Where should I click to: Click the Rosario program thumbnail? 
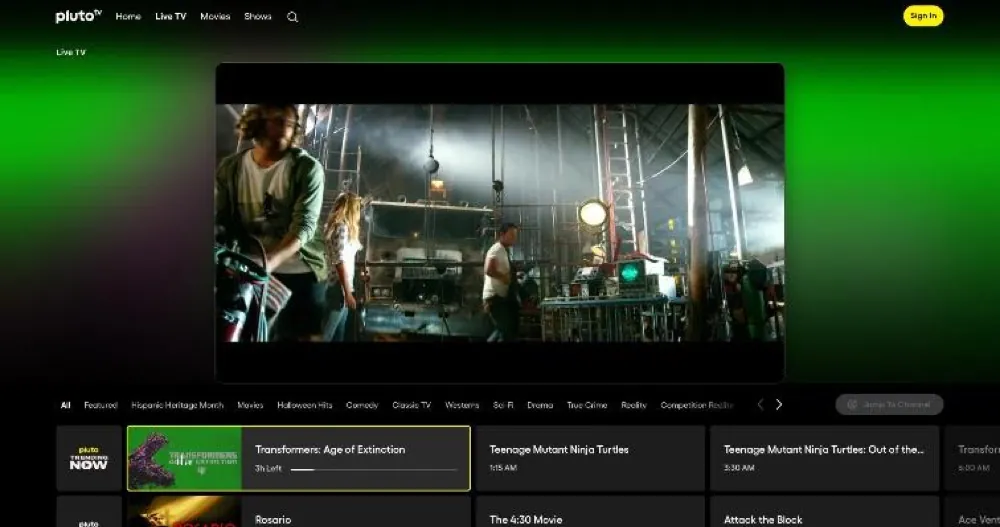(x=184, y=512)
